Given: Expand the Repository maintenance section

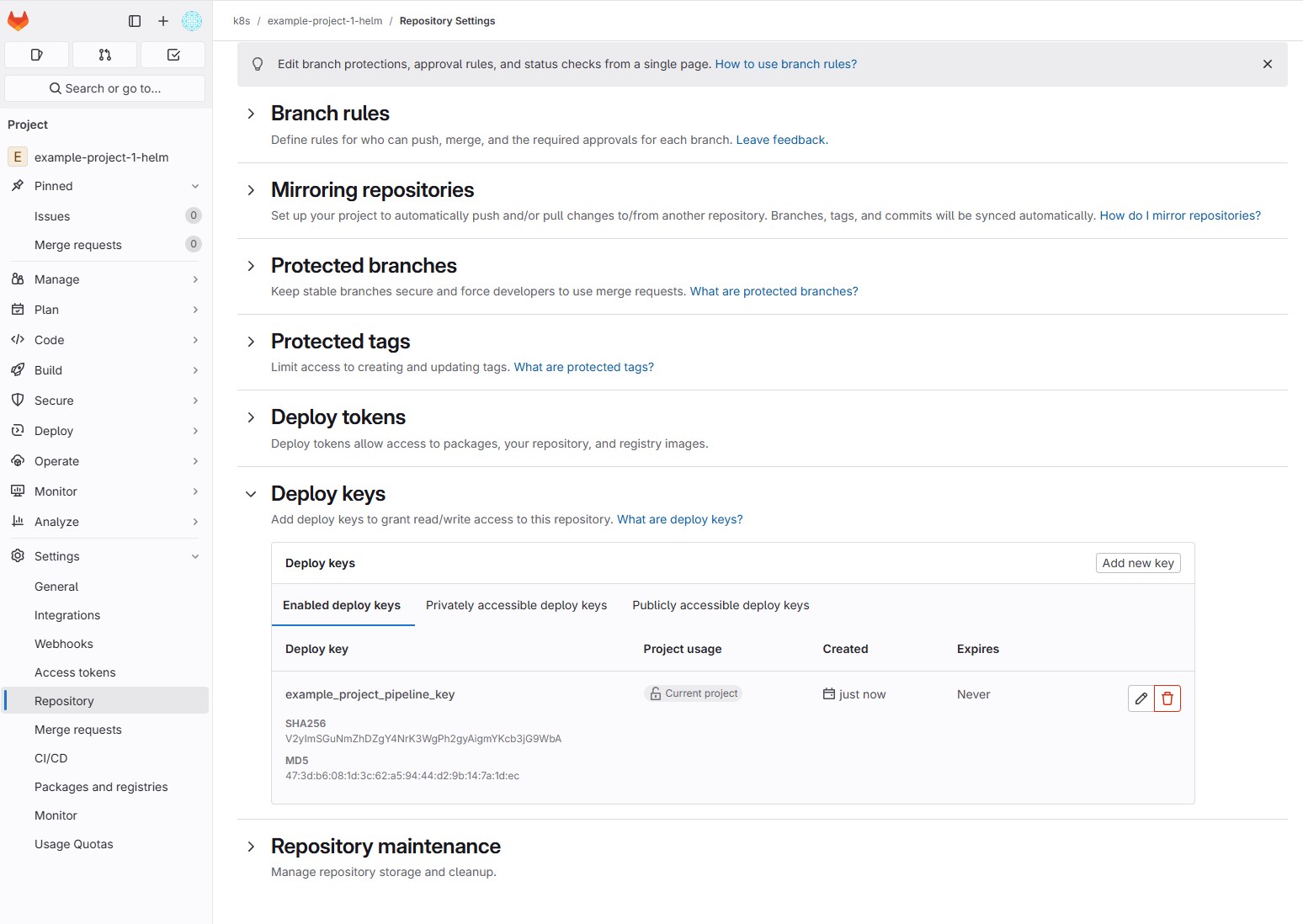Looking at the screenshot, I should 251,847.
